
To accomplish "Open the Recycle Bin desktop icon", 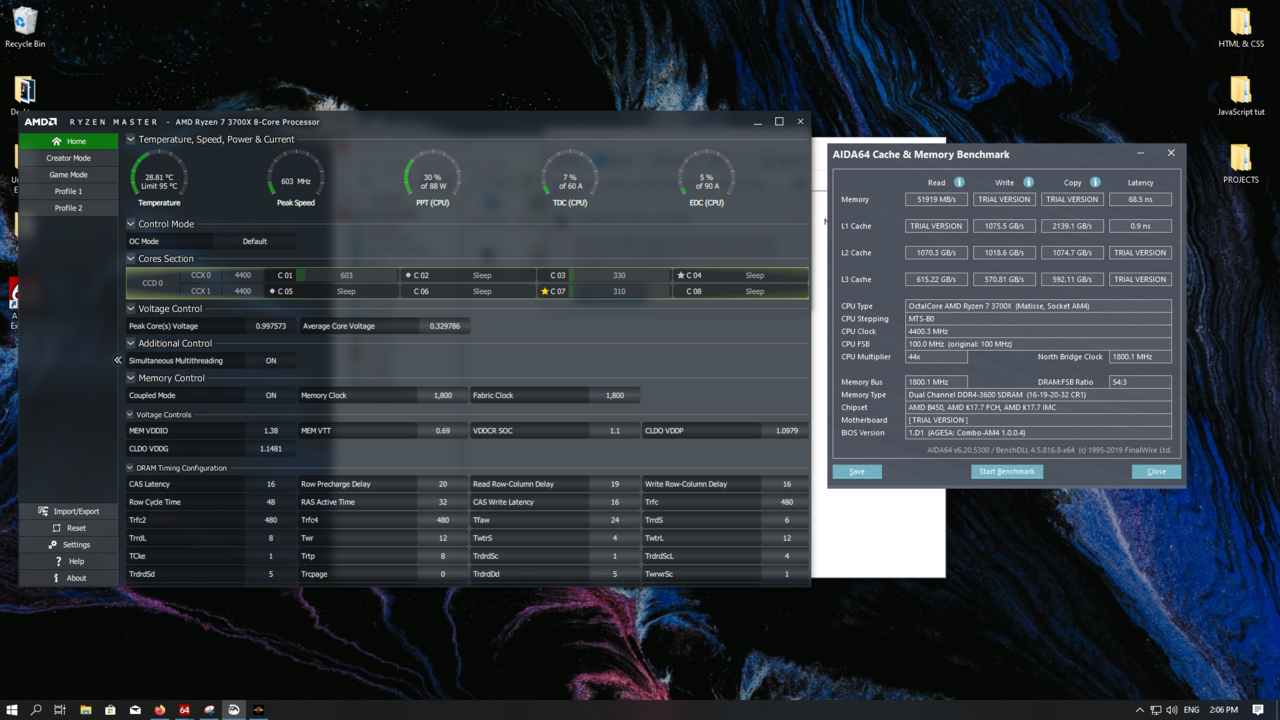I will coord(25,27).
